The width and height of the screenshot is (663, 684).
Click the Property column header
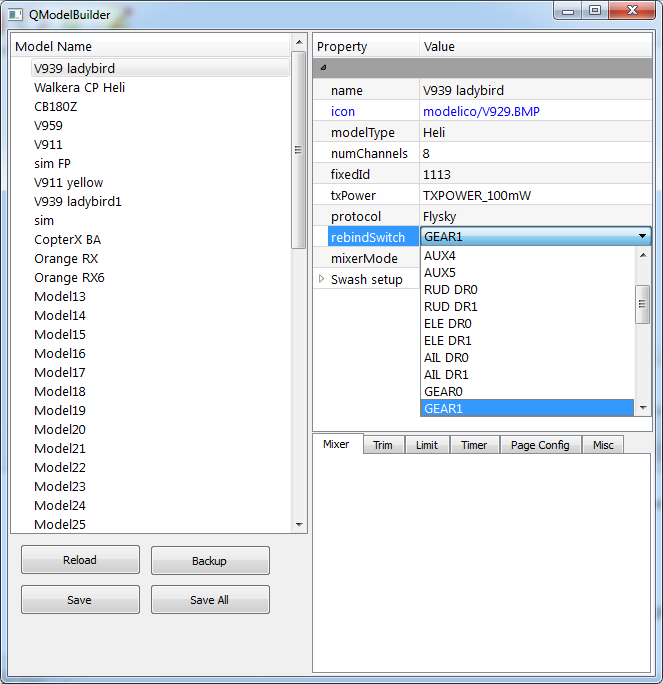(x=366, y=46)
